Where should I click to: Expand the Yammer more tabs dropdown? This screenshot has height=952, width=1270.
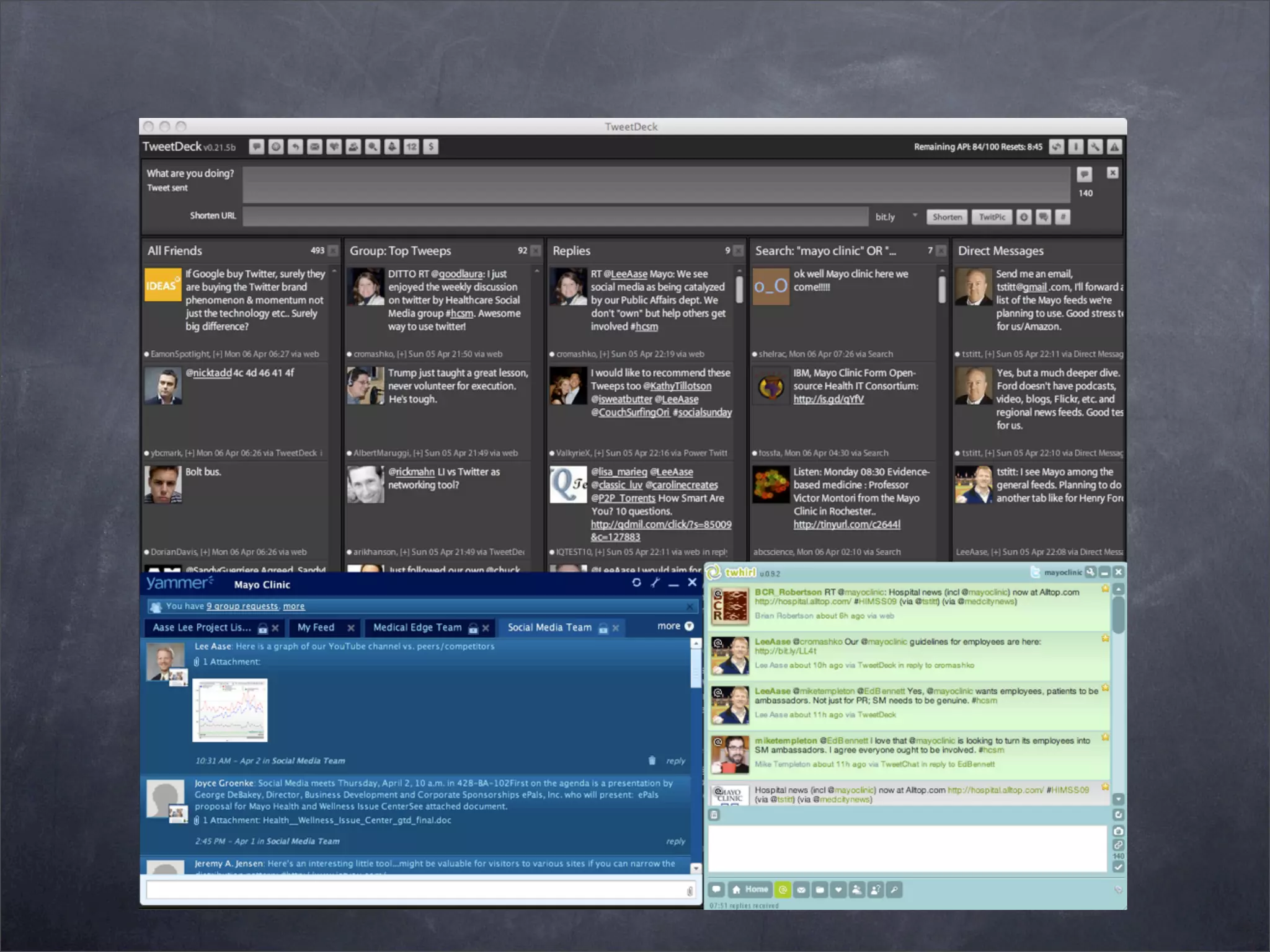point(675,627)
